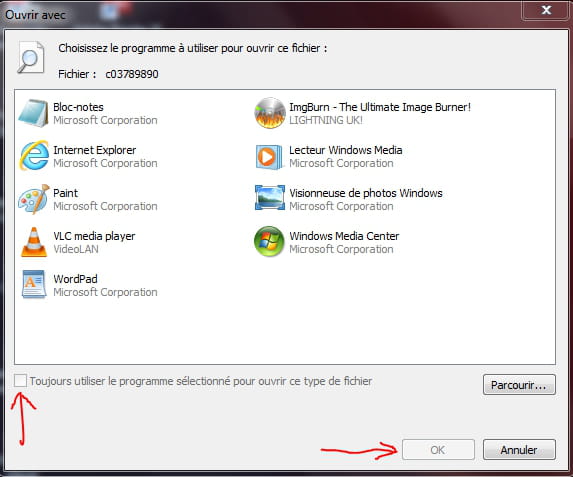
Task: Select the ImgBurn flaming disc icon
Action: [x=270, y=113]
